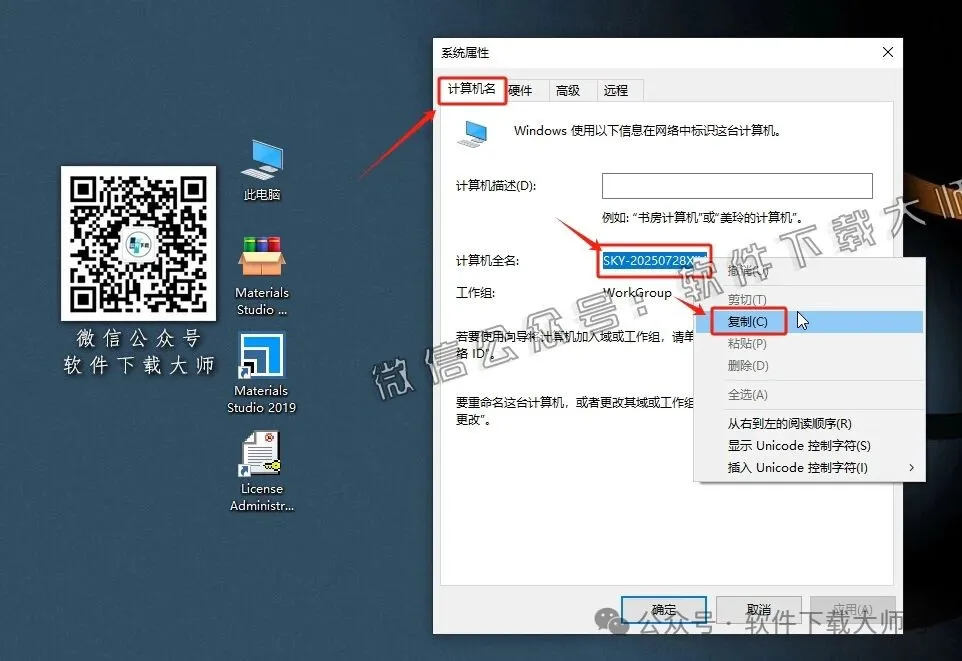Image resolution: width=962 pixels, height=661 pixels.
Task: Click the computer monitor icon in the dialog
Action: tap(472, 133)
